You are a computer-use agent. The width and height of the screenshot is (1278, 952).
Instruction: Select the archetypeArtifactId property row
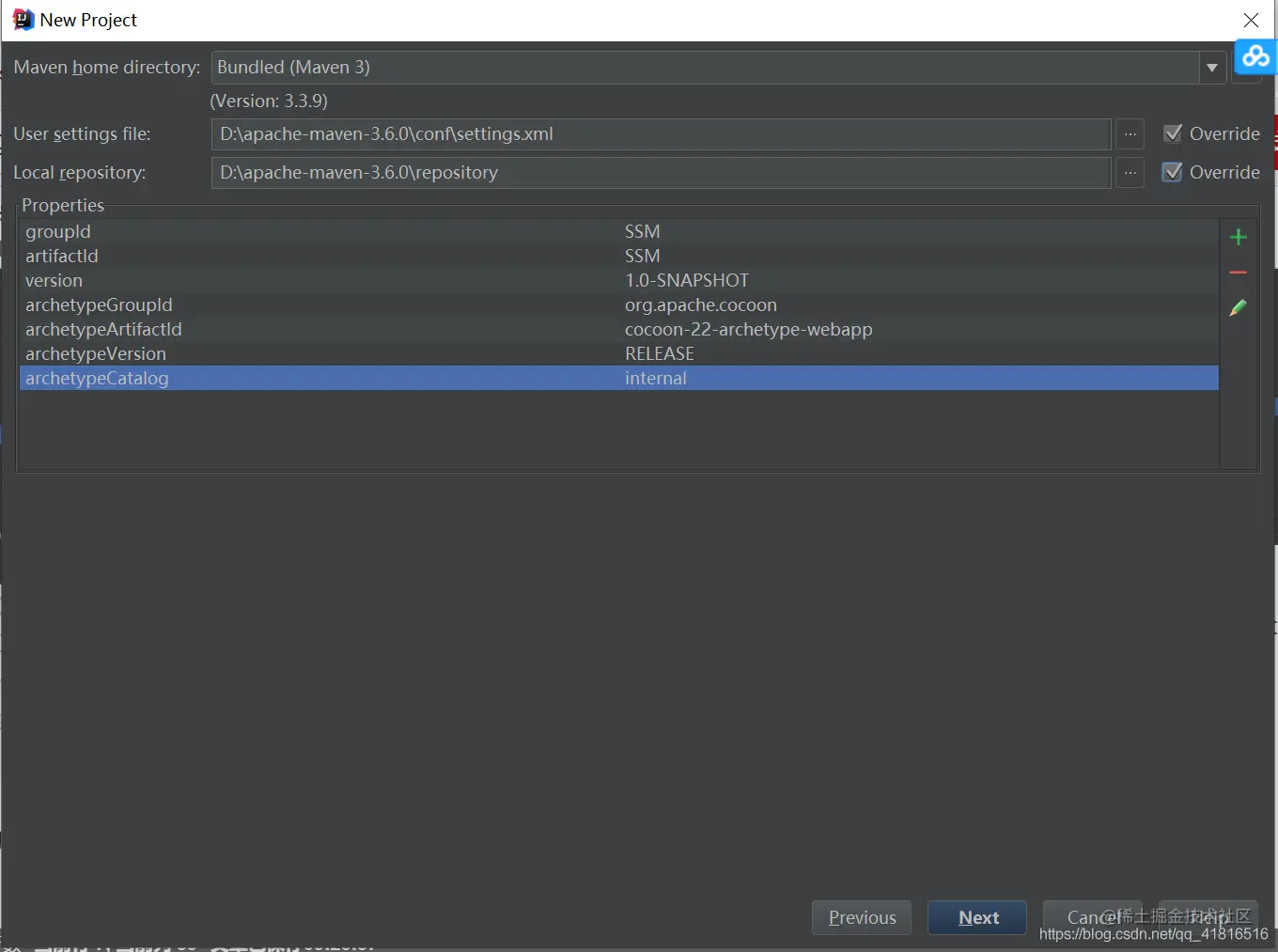(x=618, y=329)
